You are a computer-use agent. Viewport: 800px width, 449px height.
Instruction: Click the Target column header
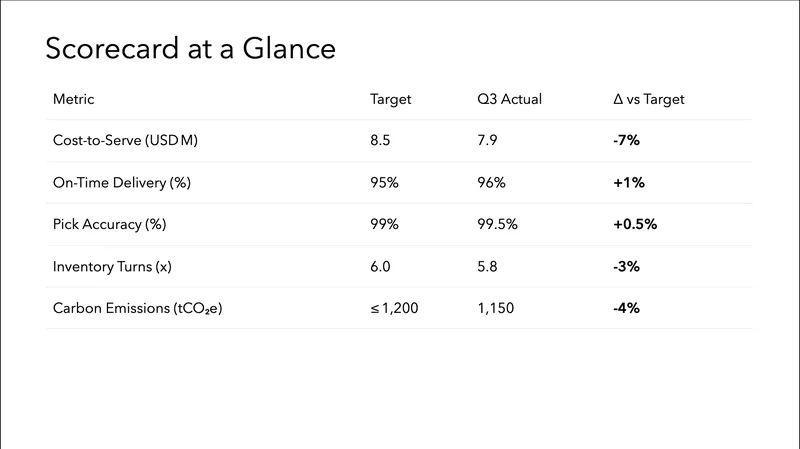391,99
